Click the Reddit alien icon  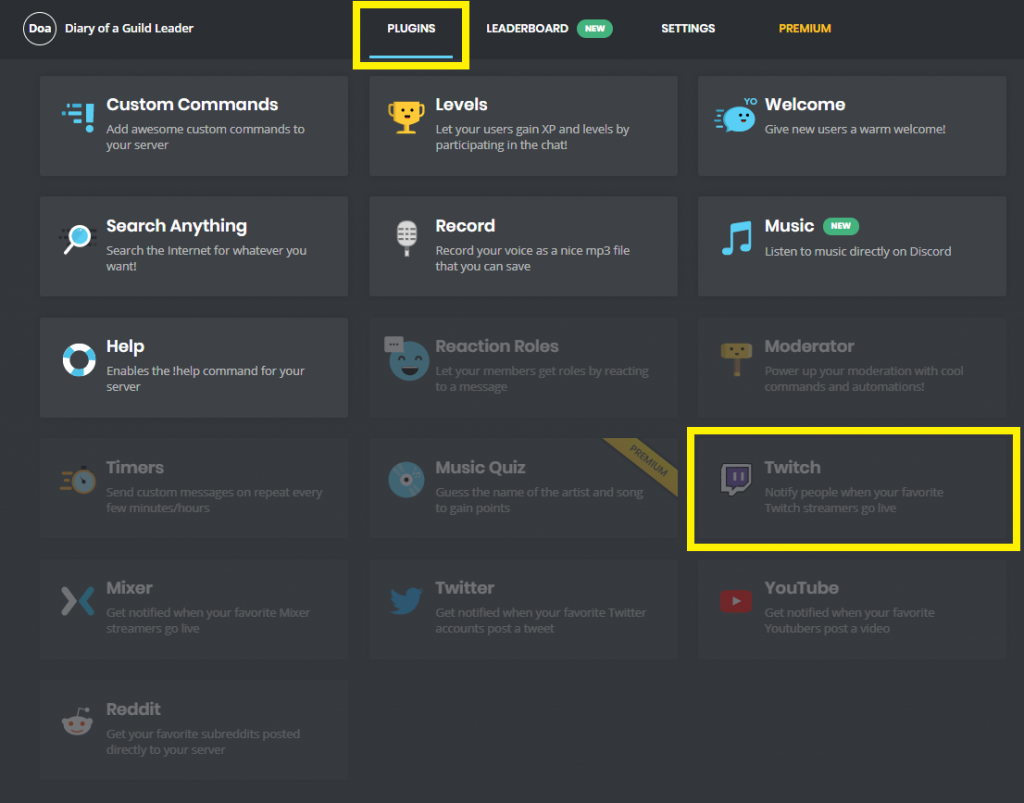pyautogui.click(x=77, y=721)
